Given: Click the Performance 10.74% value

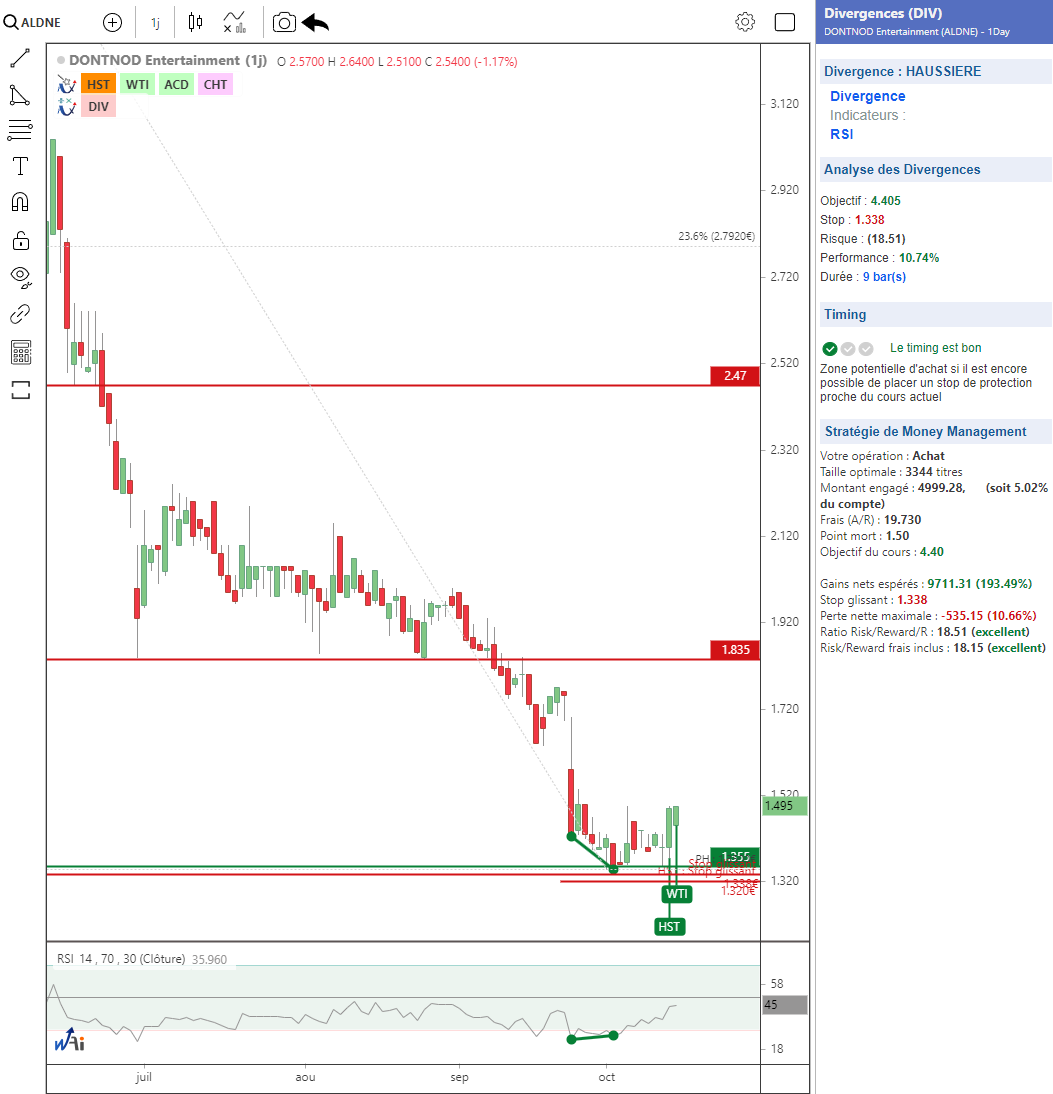Looking at the screenshot, I should [919, 258].
